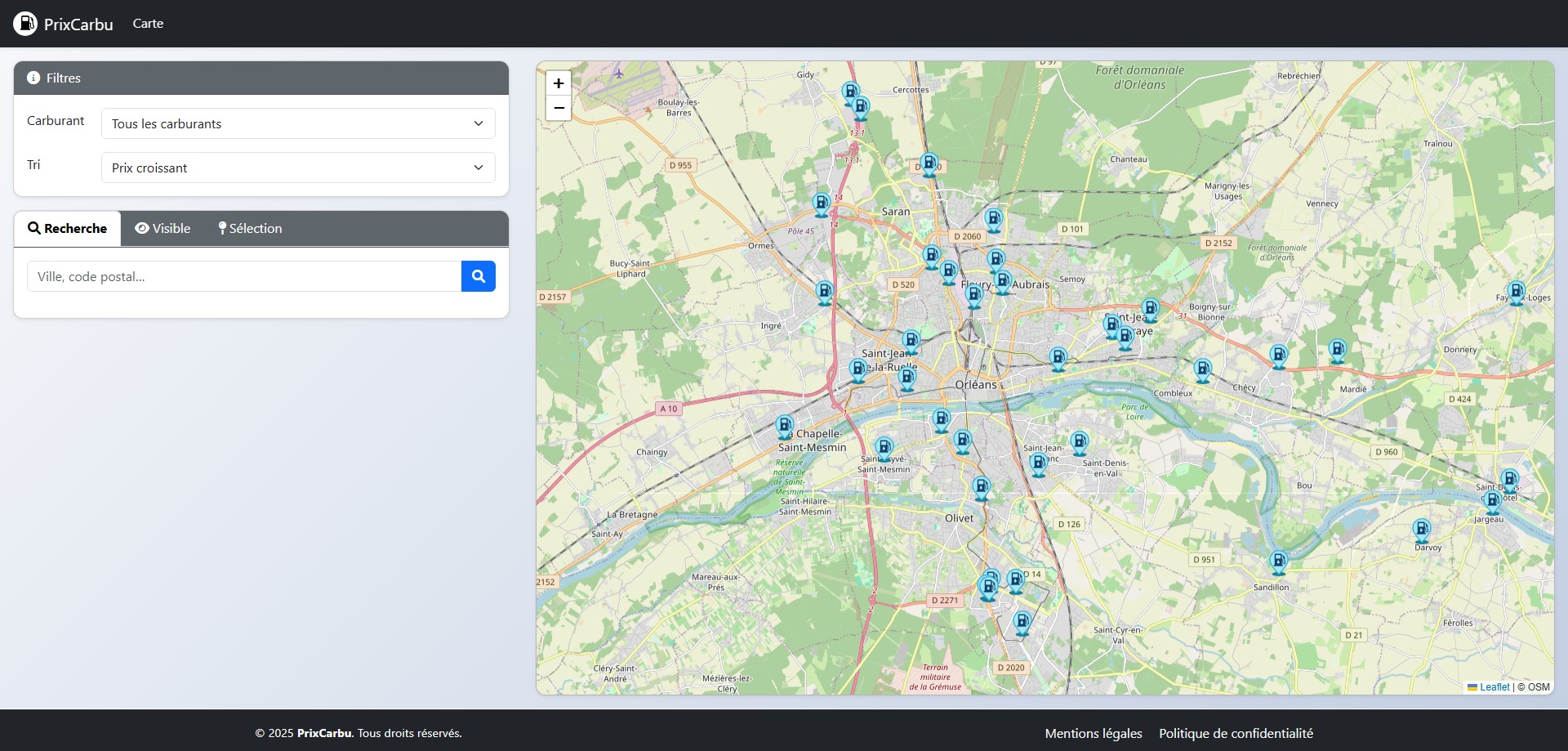
Task: Expand the Tri sort dropdown
Action: pyautogui.click(x=298, y=168)
